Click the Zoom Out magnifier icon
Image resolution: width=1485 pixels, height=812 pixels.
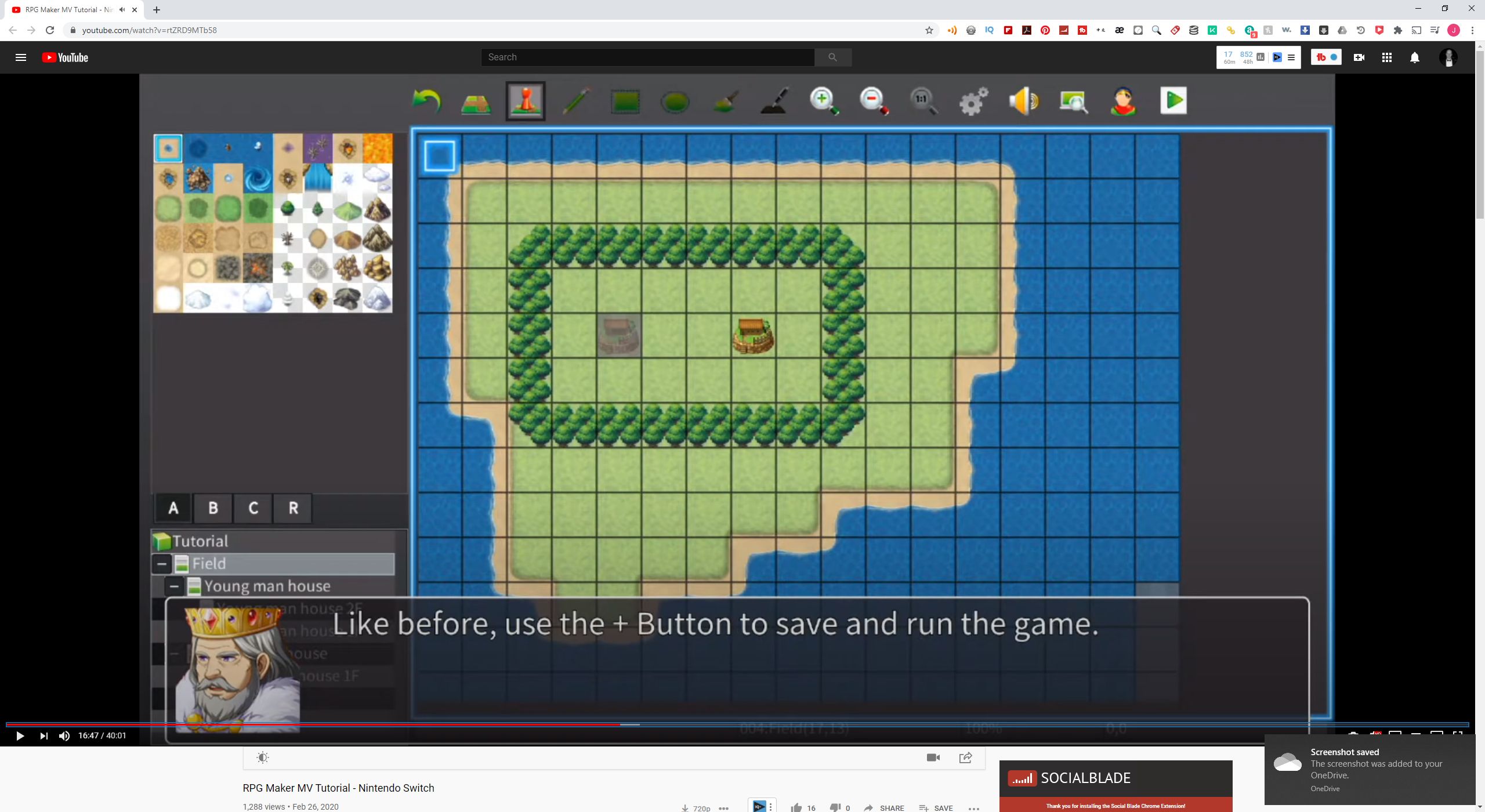(874, 101)
